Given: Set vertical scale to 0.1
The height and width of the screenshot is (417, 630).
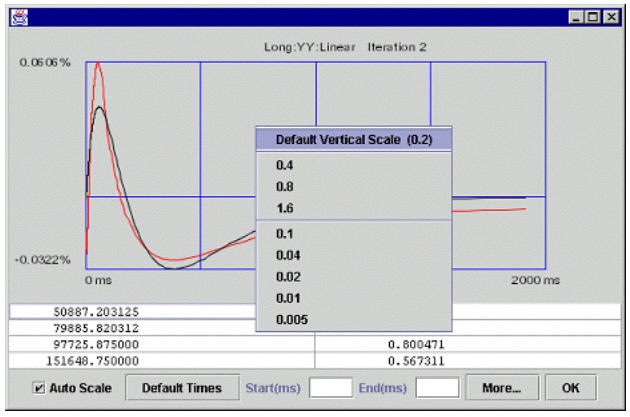Looking at the screenshot, I should pyautogui.click(x=284, y=233).
